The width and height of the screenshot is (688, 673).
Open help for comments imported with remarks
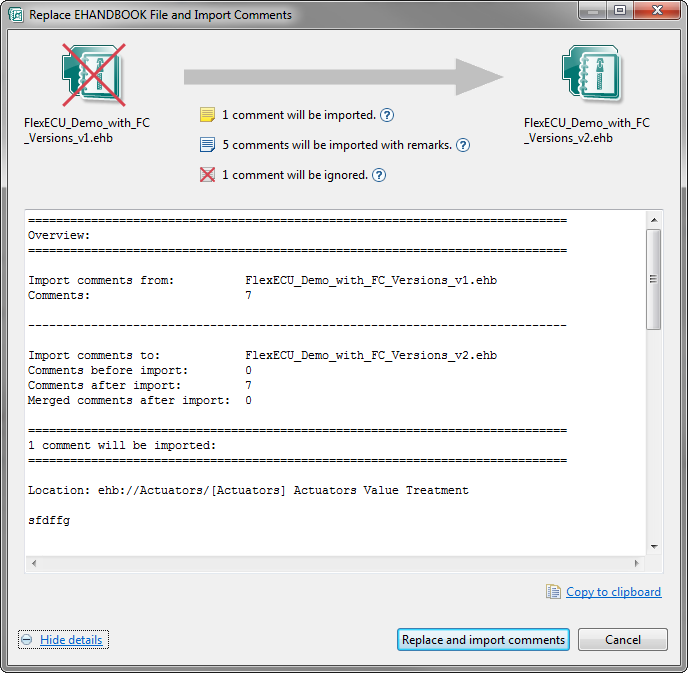pyautogui.click(x=463, y=145)
